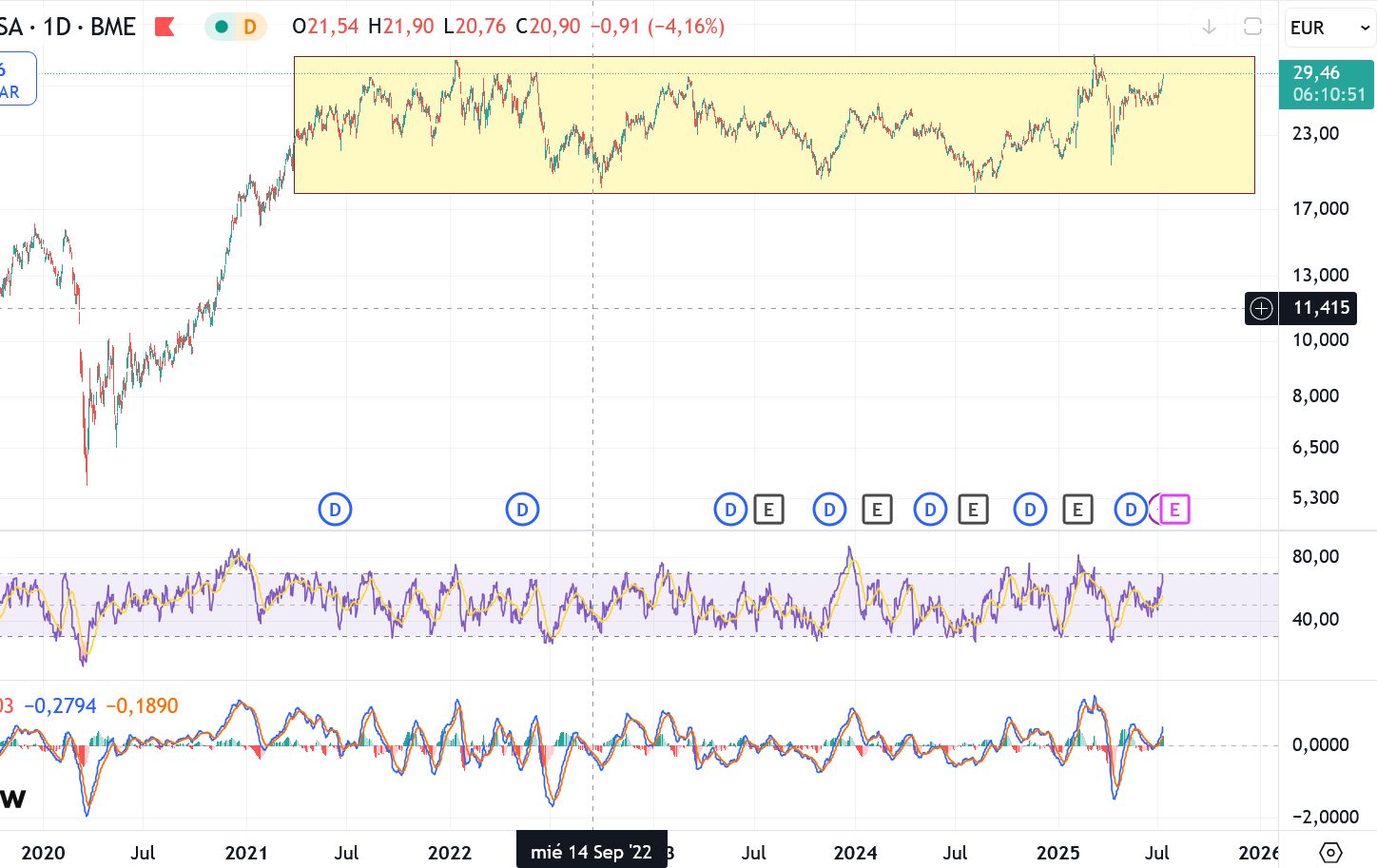This screenshot has width=1377, height=868.
Task: Click the plus button beside 11,415 price label
Action: pyautogui.click(x=1261, y=308)
